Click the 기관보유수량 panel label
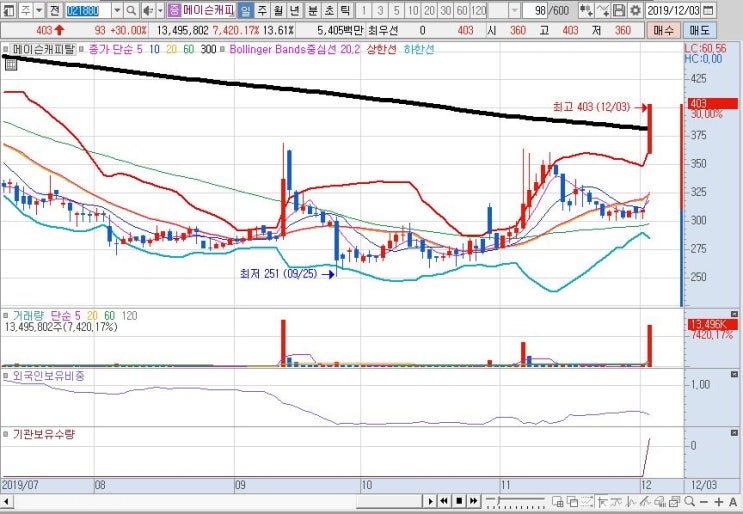Viewport: 743px width, 514px height. [x=43, y=434]
